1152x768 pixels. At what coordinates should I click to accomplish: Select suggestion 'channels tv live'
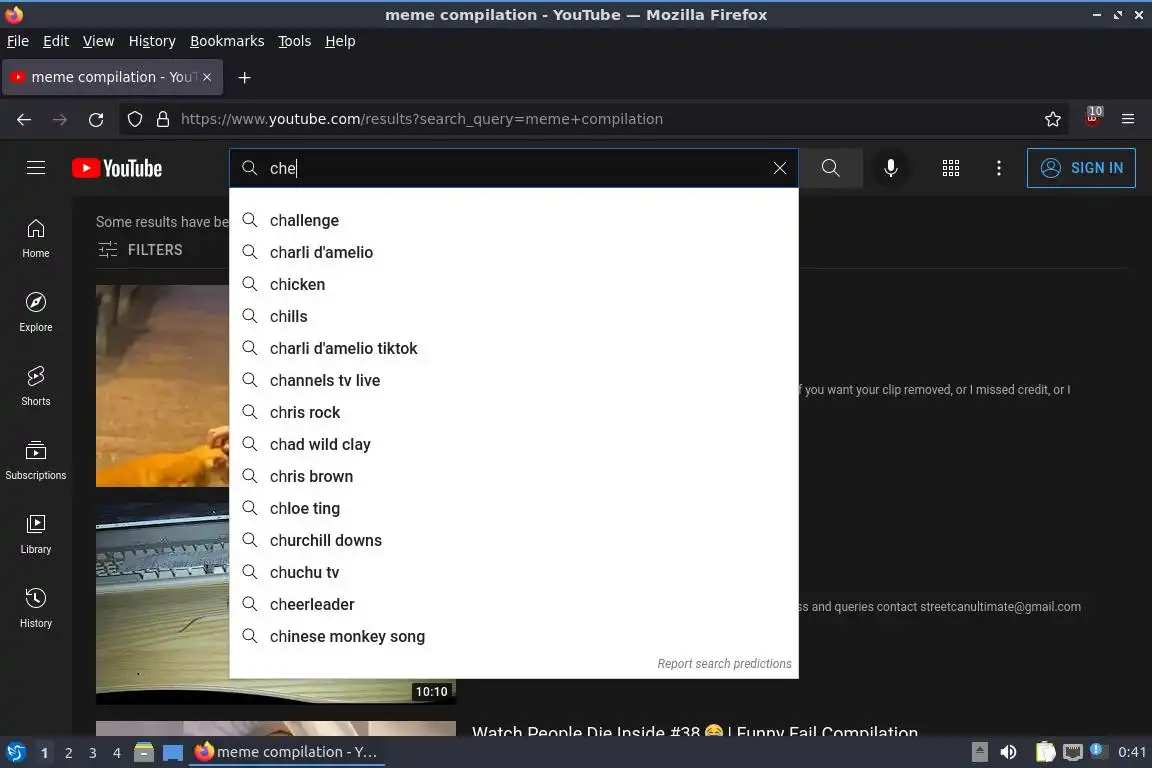click(514, 380)
